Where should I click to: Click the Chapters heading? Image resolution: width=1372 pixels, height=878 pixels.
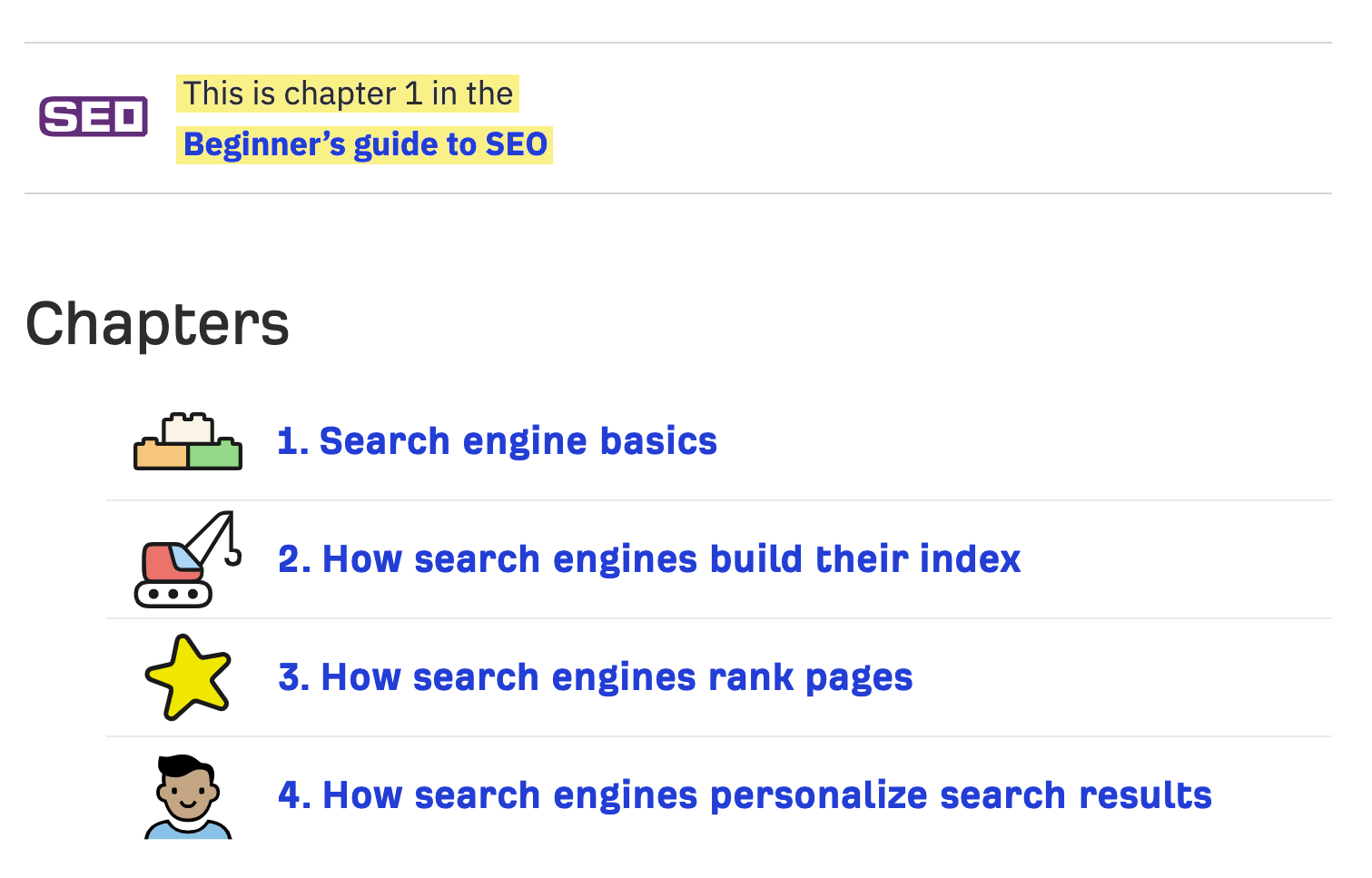157,324
